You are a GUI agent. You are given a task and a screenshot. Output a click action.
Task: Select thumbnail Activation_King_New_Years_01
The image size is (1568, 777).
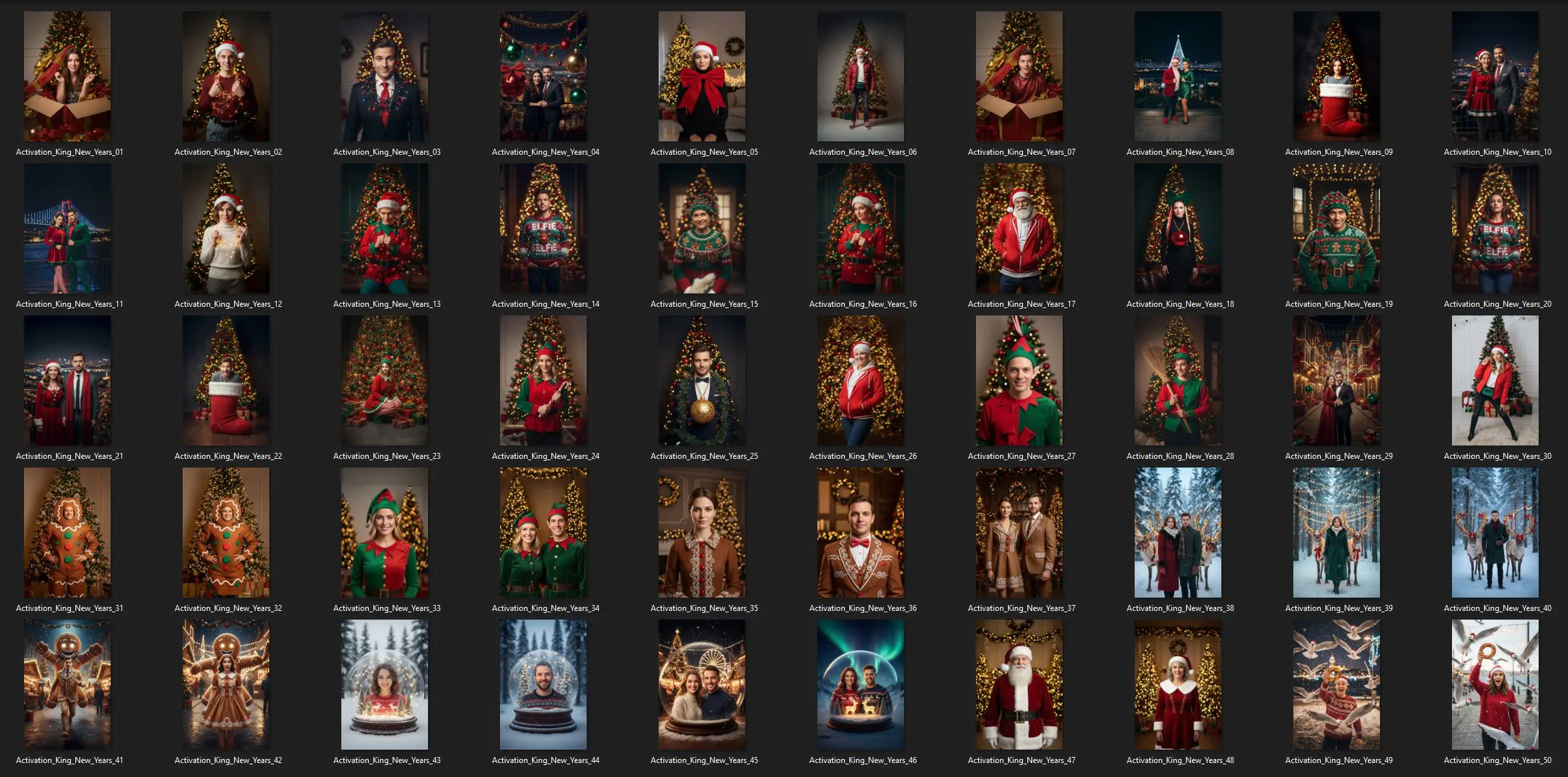click(x=67, y=76)
